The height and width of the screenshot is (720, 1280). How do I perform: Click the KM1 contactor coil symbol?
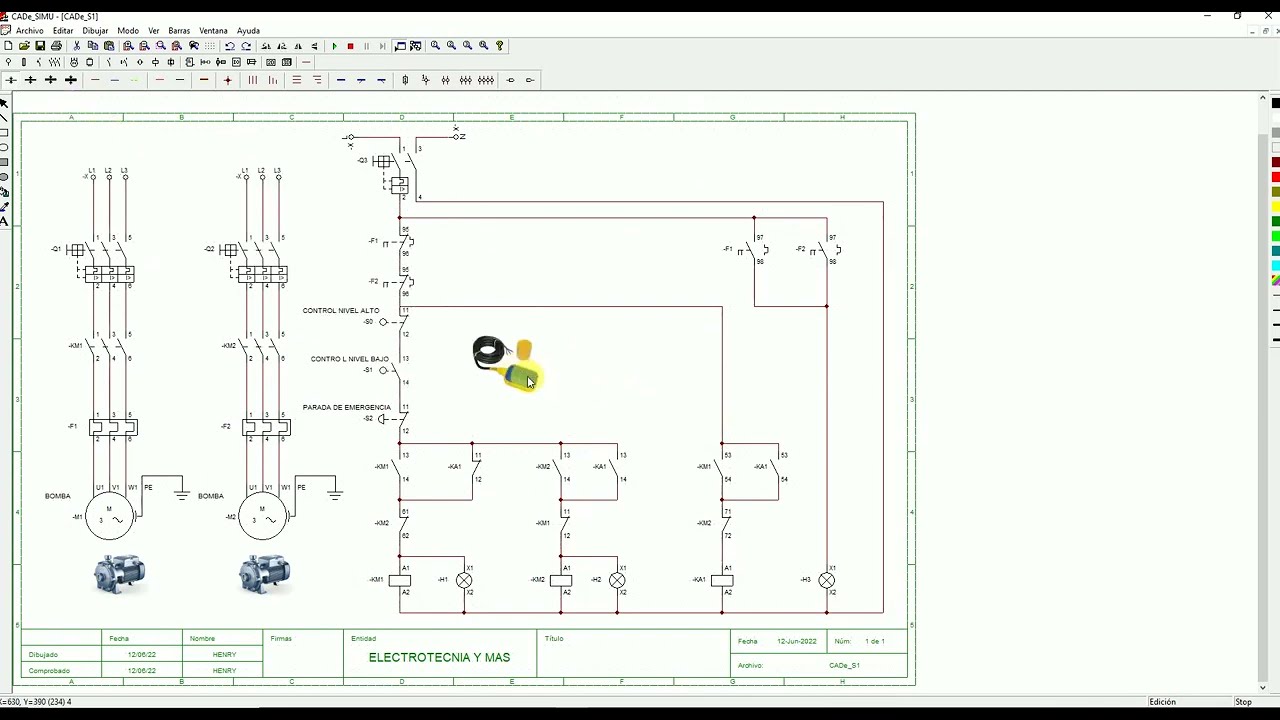pos(400,580)
